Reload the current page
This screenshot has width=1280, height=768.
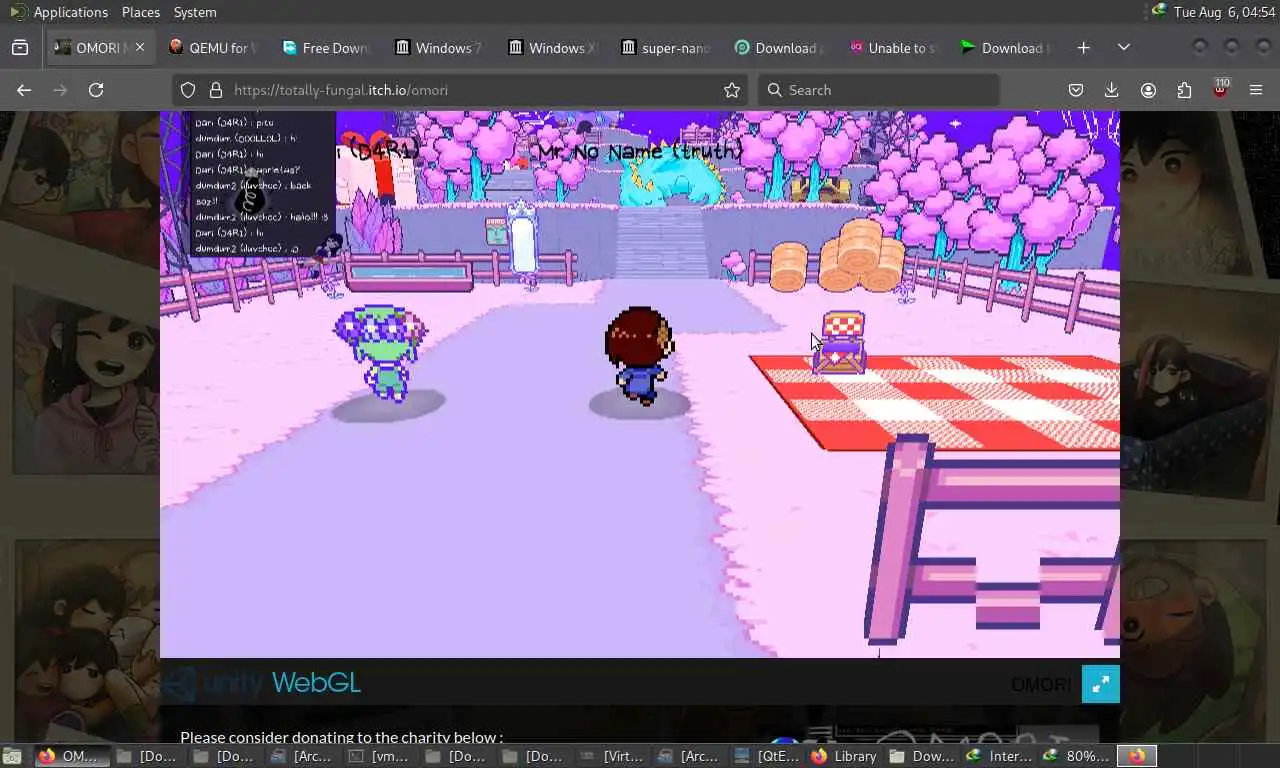(96, 90)
